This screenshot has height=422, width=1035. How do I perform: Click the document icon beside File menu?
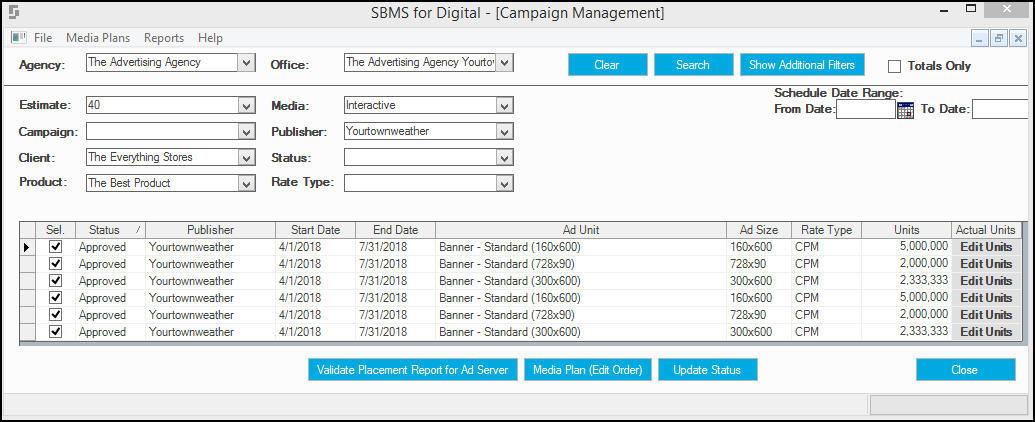coord(18,38)
